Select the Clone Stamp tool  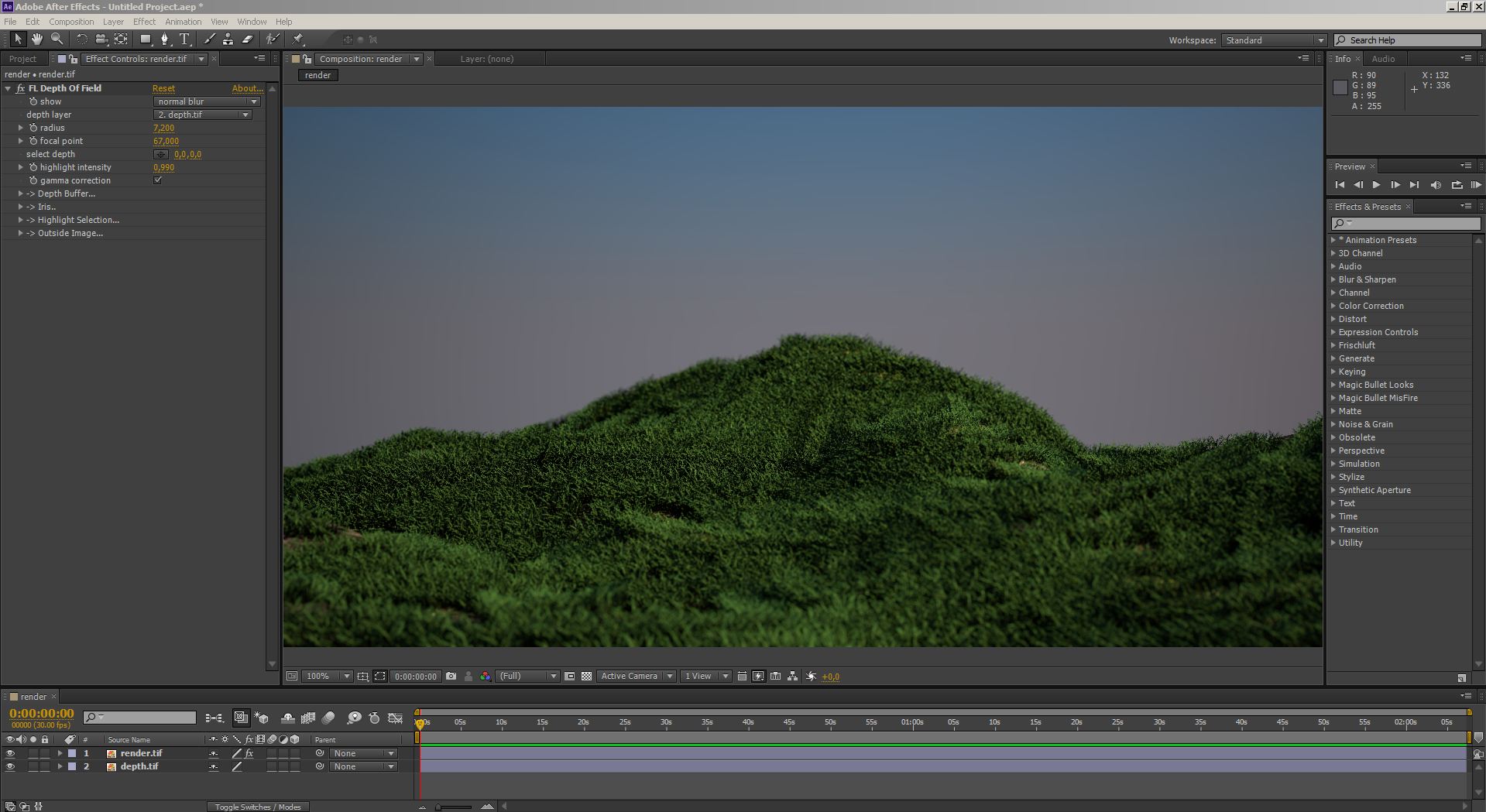[228, 39]
